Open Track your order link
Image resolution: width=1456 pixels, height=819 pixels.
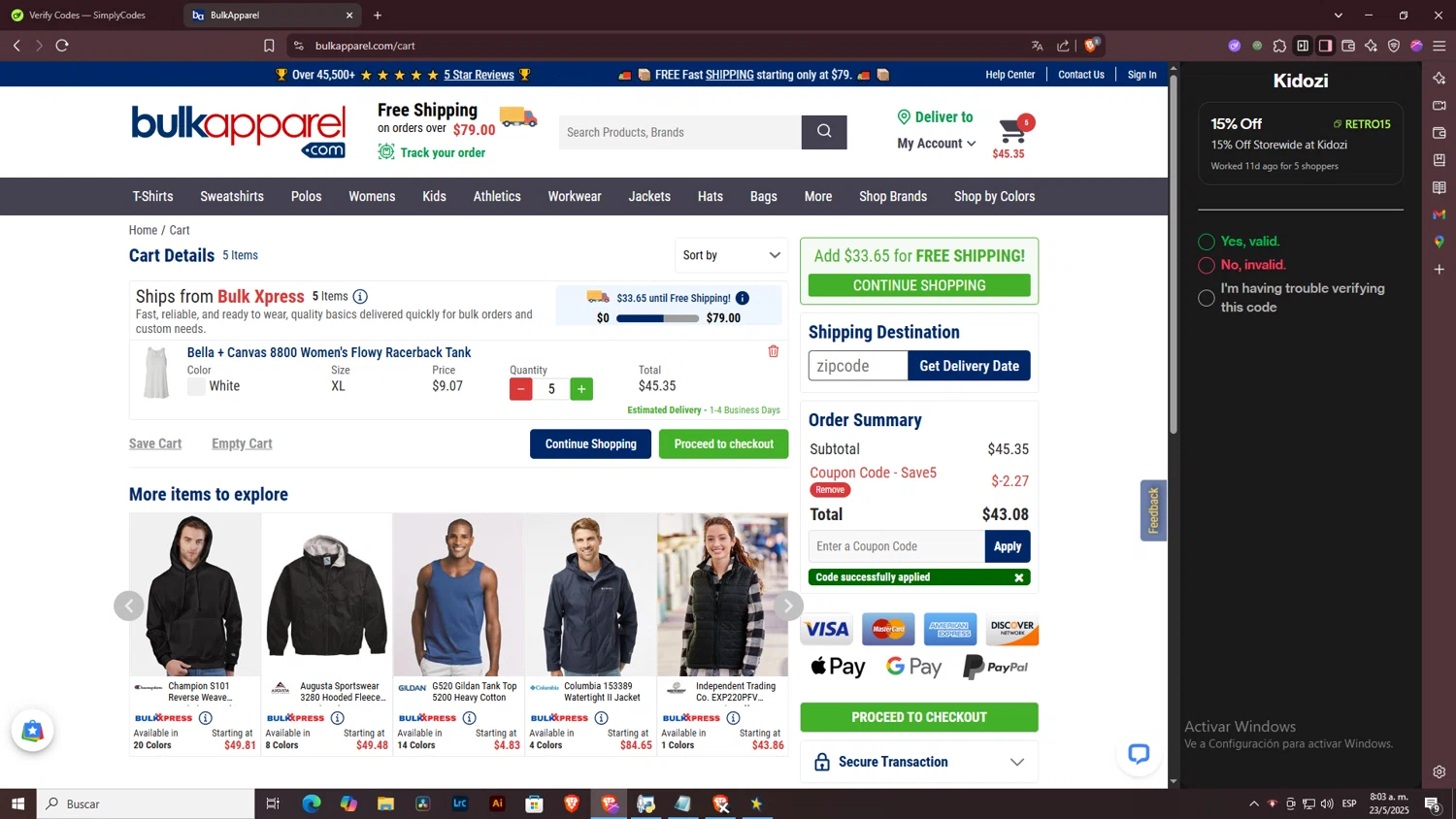(443, 152)
